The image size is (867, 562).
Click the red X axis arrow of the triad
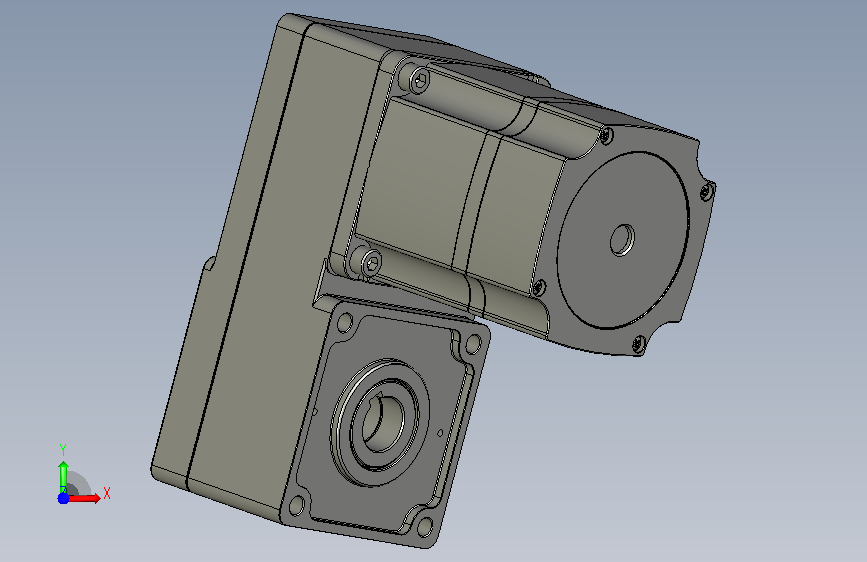[83, 498]
